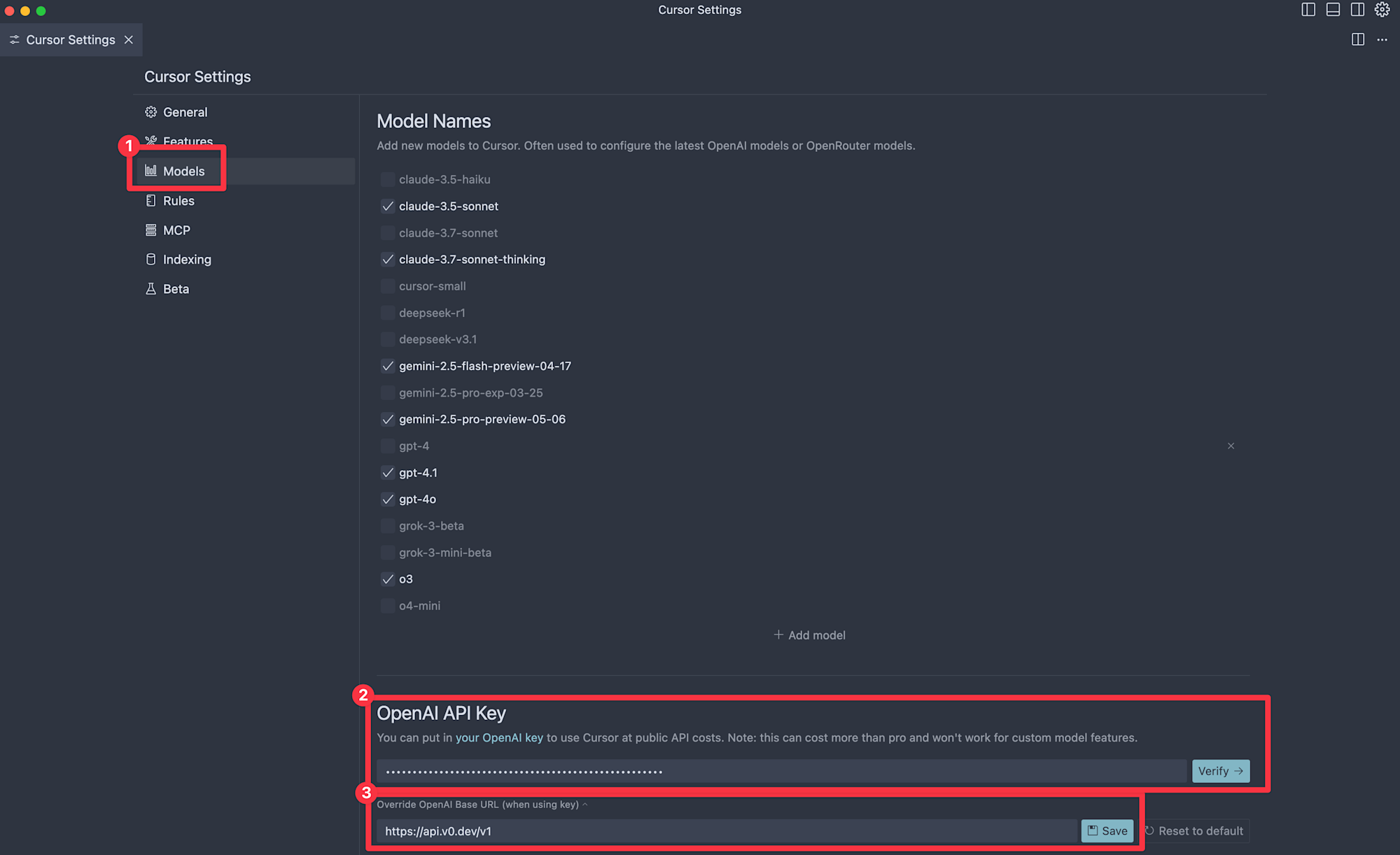The width and height of the screenshot is (1400, 855).
Task: Uncheck the gpt-4.1 model
Action: pyautogui.click(x=387, y=472)
